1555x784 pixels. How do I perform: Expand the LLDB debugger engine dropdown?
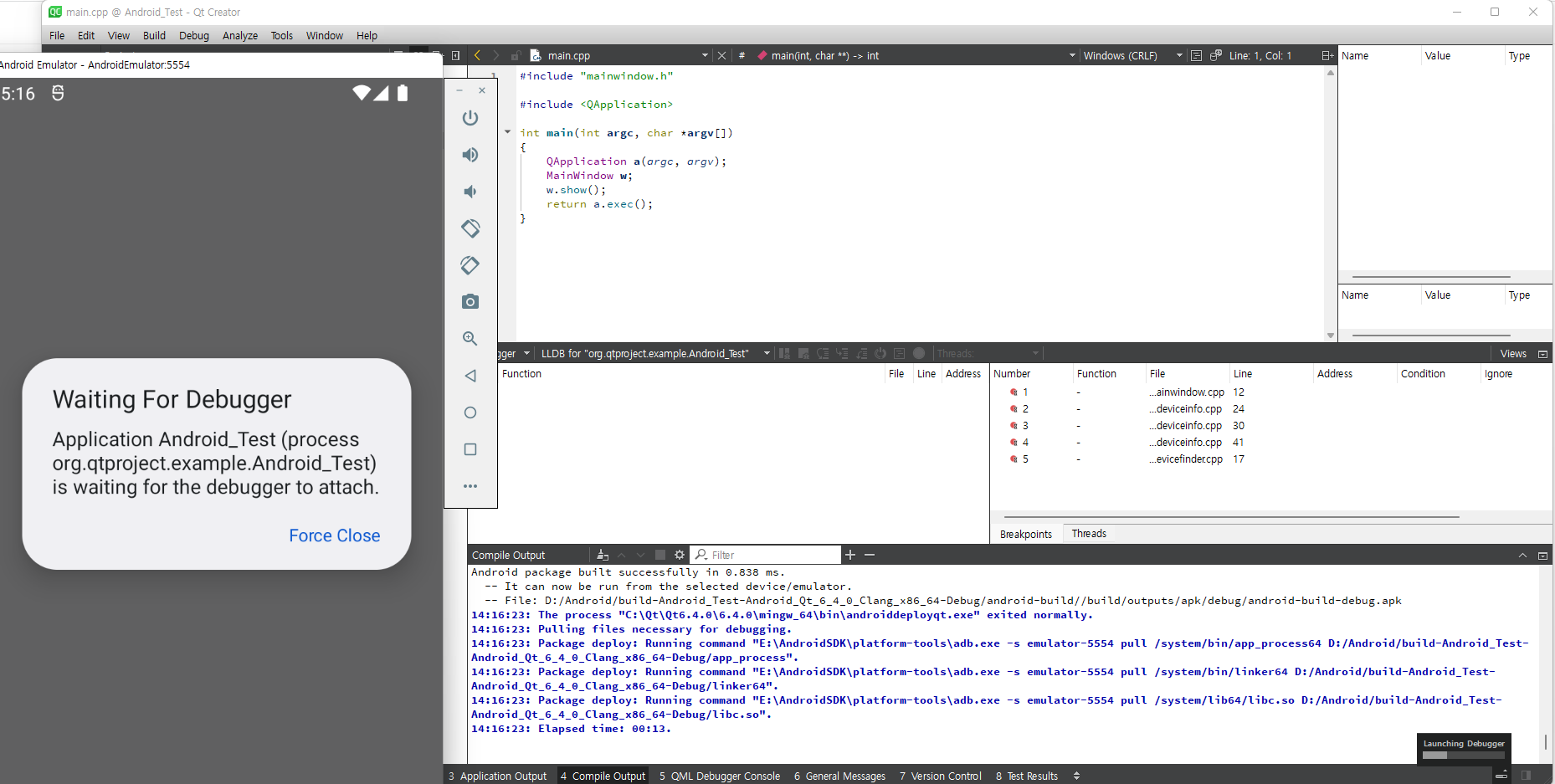tap(767, 354)
